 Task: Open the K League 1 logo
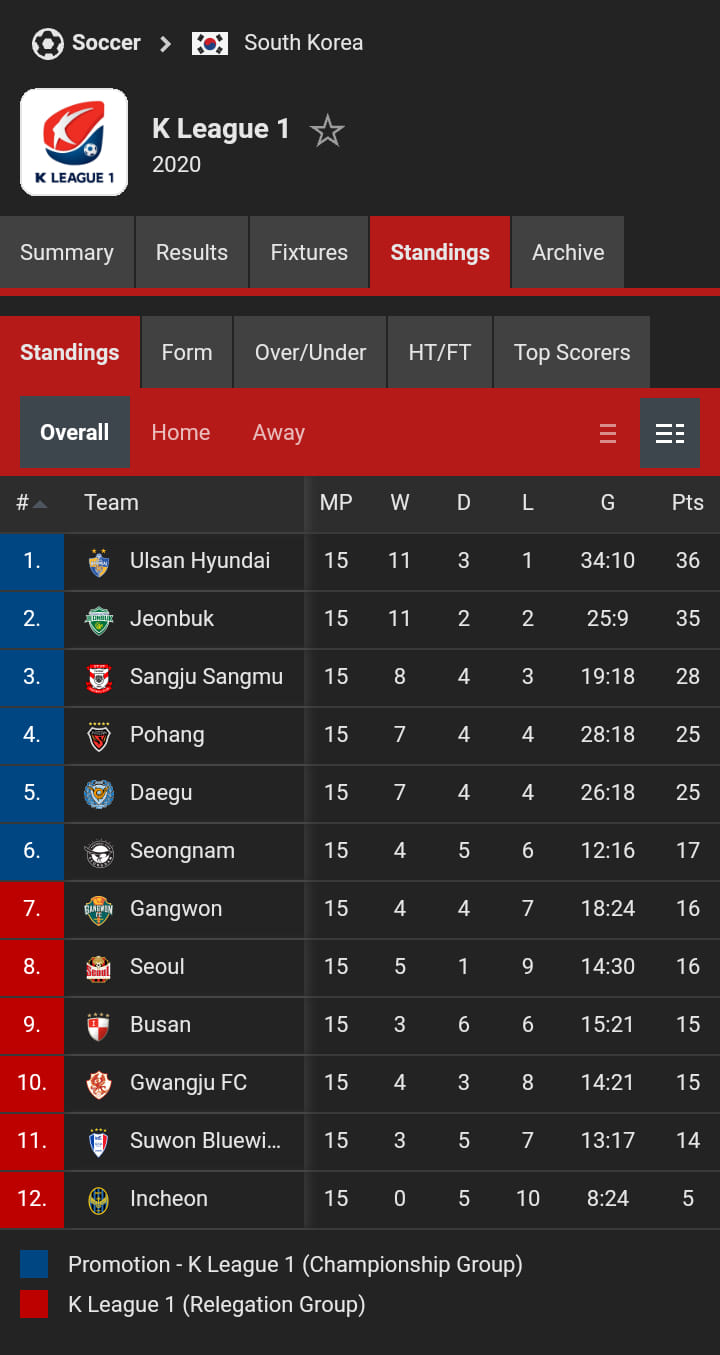tap(74, 142)
